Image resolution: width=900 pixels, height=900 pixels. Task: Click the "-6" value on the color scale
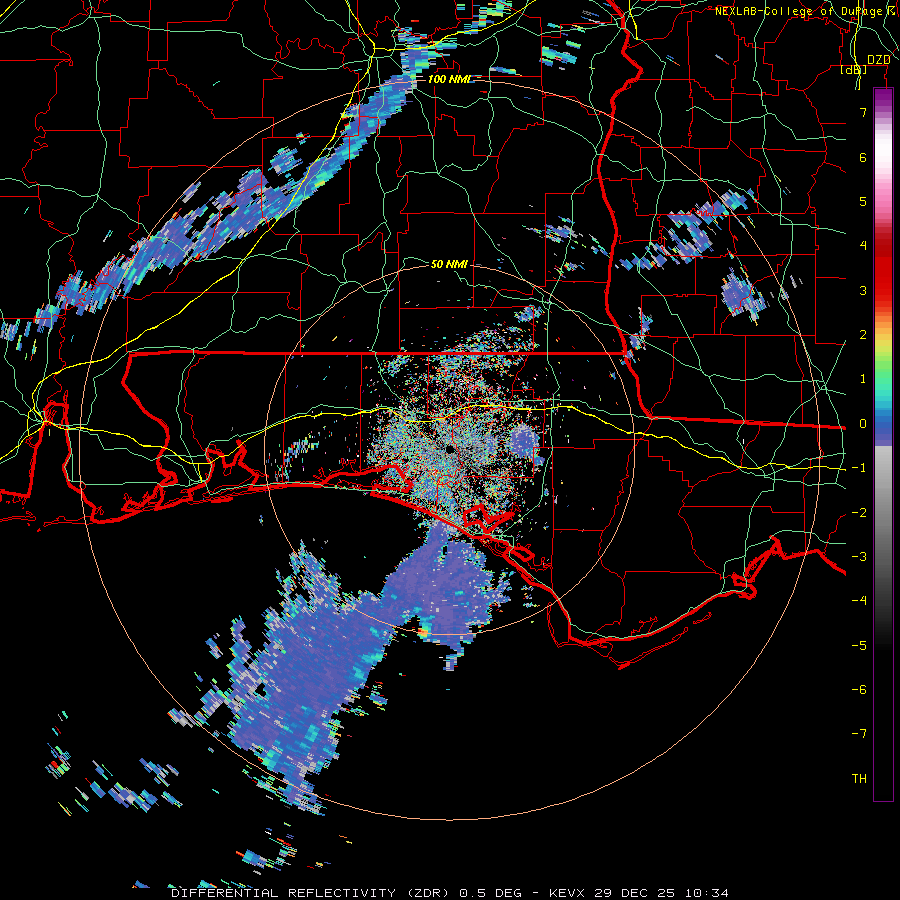(859, 690)
